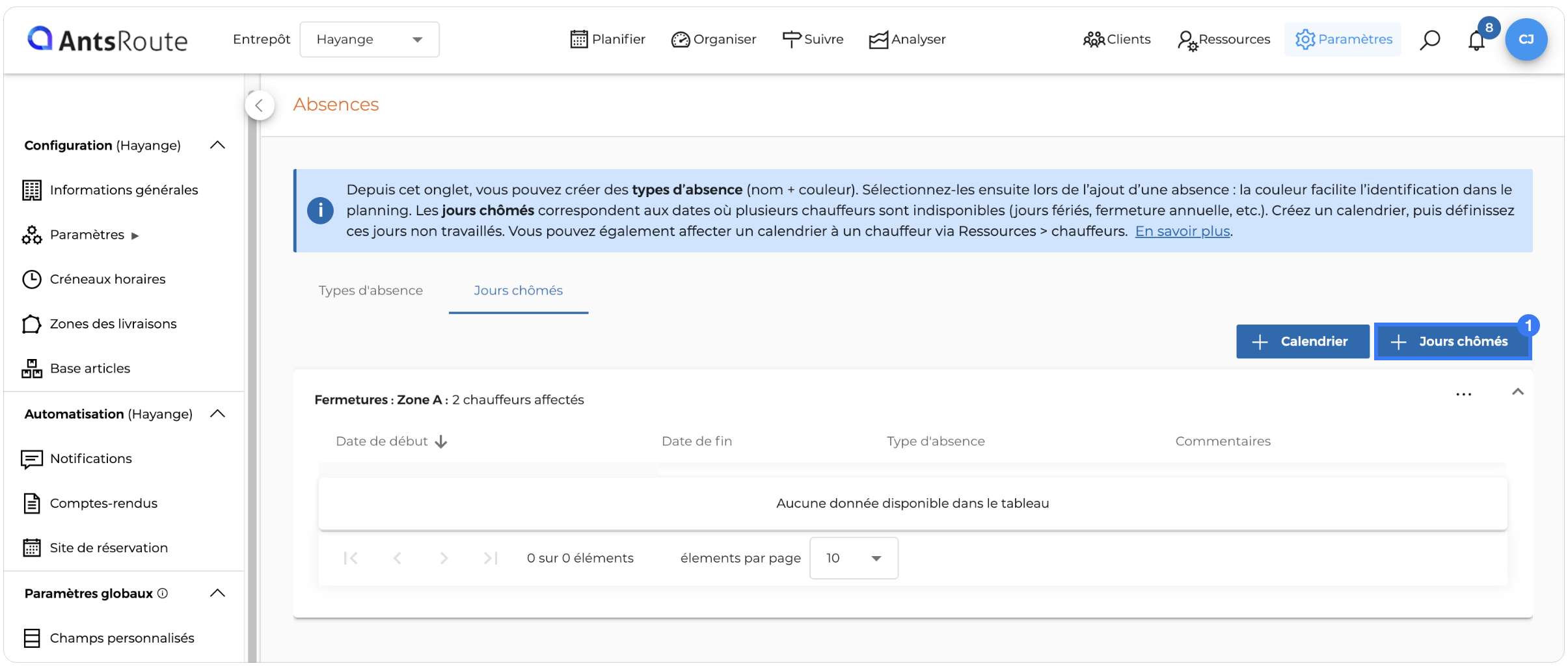Click the Date de fin column header
Screen dimensions: 1568x666
(x=697, y=442)
